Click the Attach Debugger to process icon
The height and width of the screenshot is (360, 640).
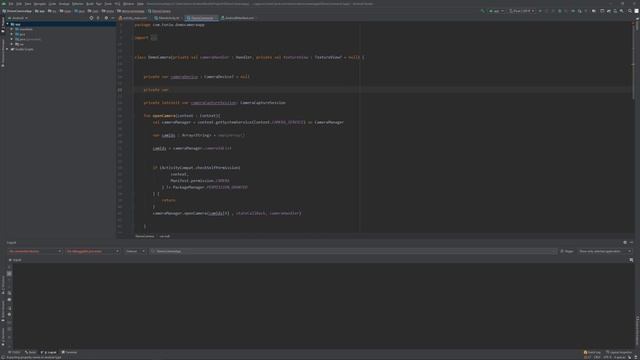(x=580, y=11)
